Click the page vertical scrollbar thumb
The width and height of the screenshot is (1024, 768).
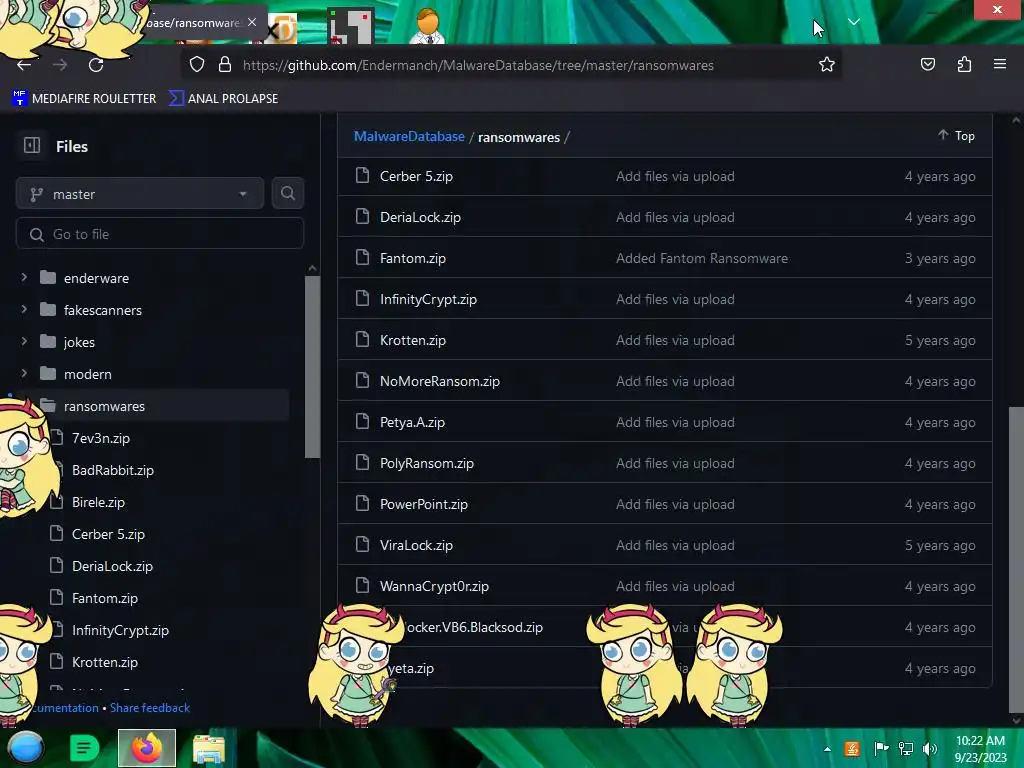(1016, 559)
